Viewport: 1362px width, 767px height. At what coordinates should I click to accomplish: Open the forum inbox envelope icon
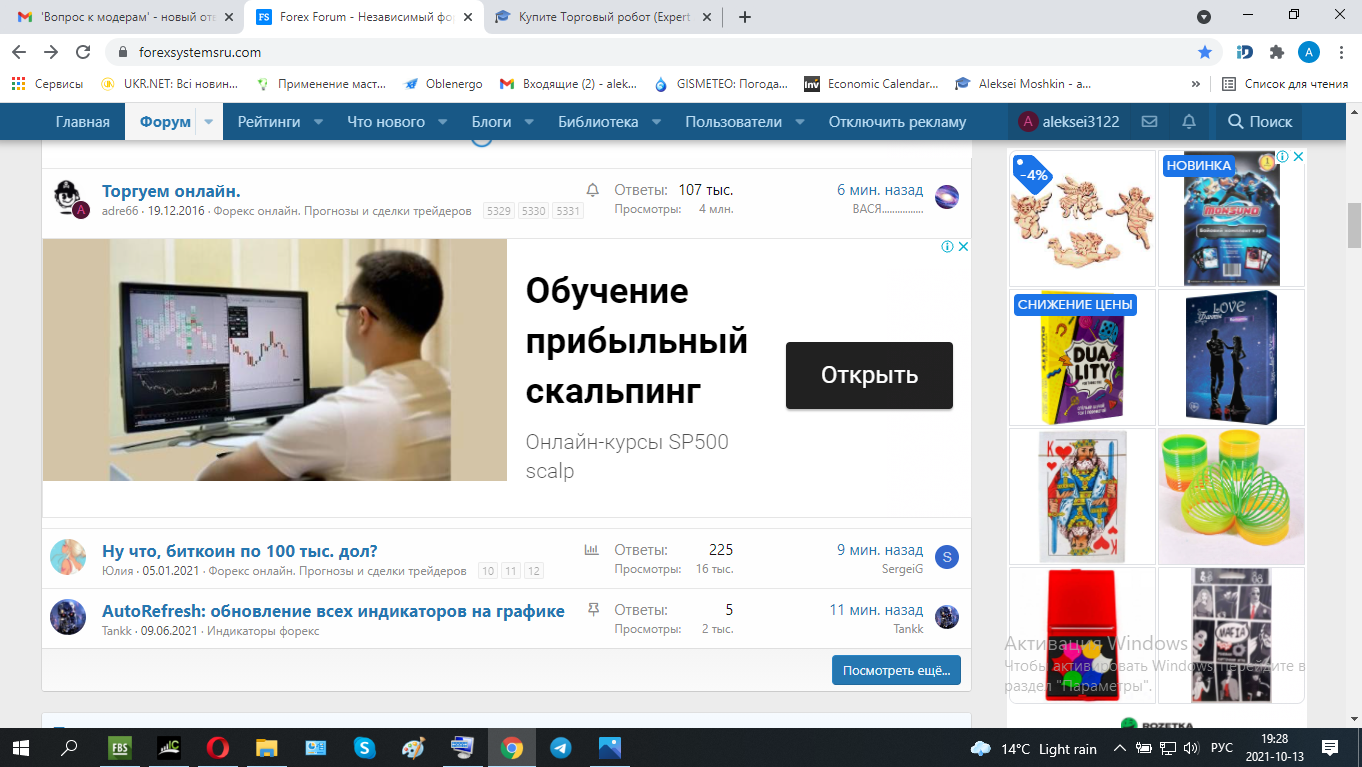1149,122
